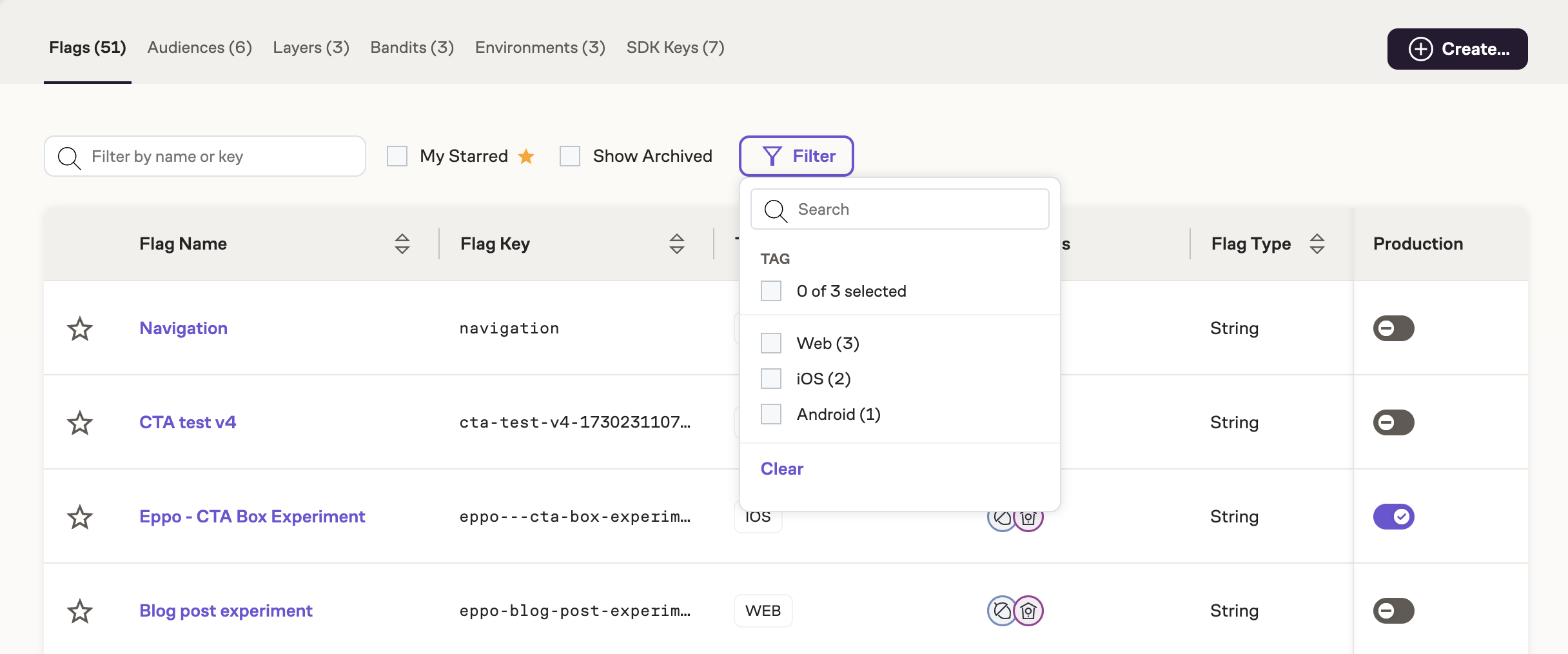Screen dimensions: 1568x654
Task: Star the CTA test v4 flag
Action: click(80, 422)
